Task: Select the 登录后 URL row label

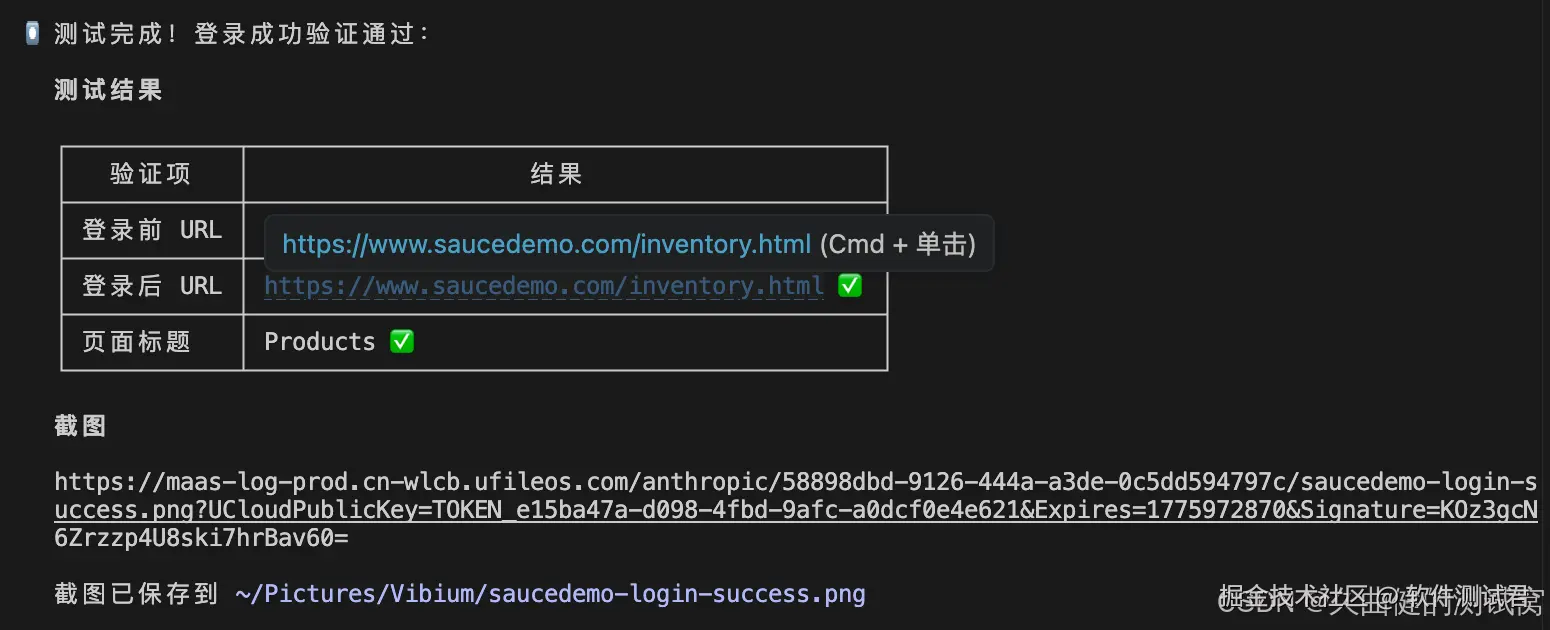Action: coord(151,286)
